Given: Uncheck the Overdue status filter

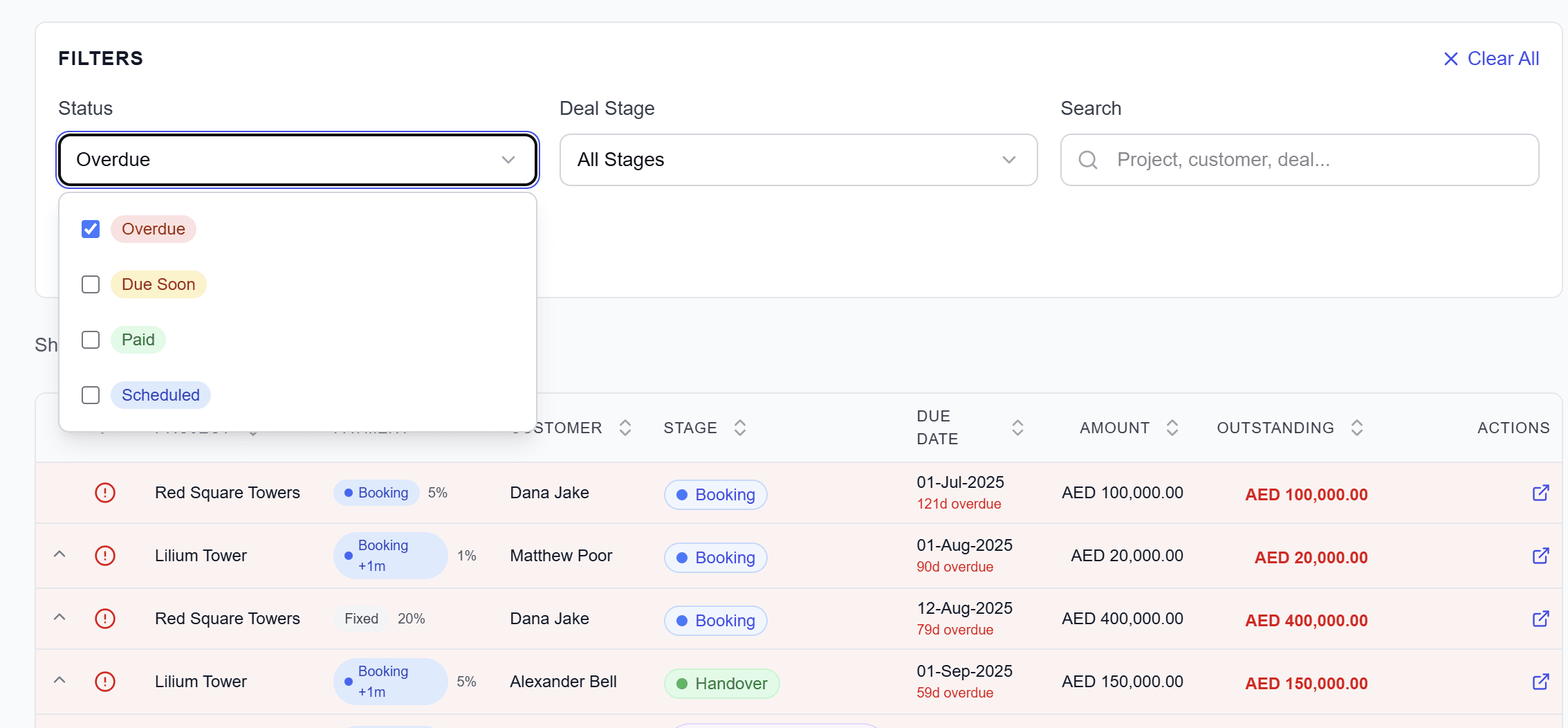Looking at the screenshot, I should (90, 228).
